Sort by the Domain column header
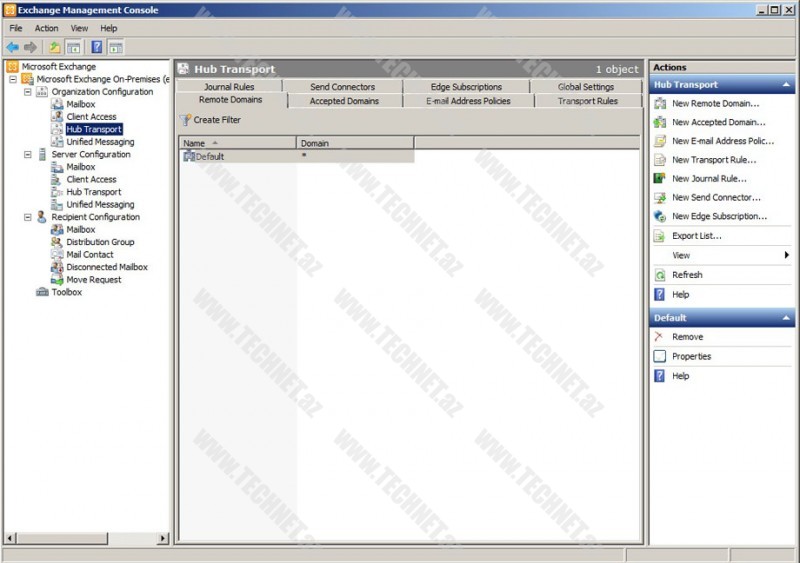Image resolution: width=800 pixels, height=563 pixels. point(355,143)
